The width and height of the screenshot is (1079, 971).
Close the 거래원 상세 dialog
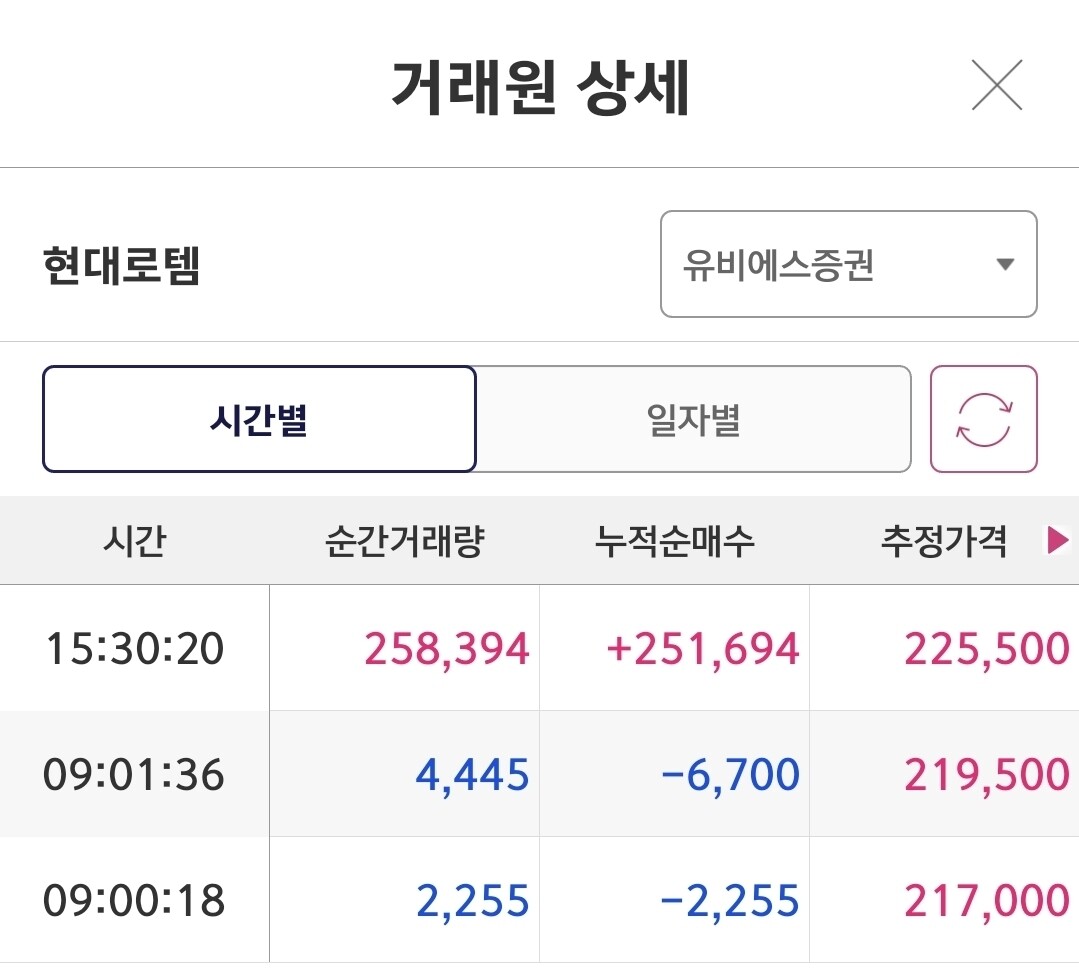point(997,86)
